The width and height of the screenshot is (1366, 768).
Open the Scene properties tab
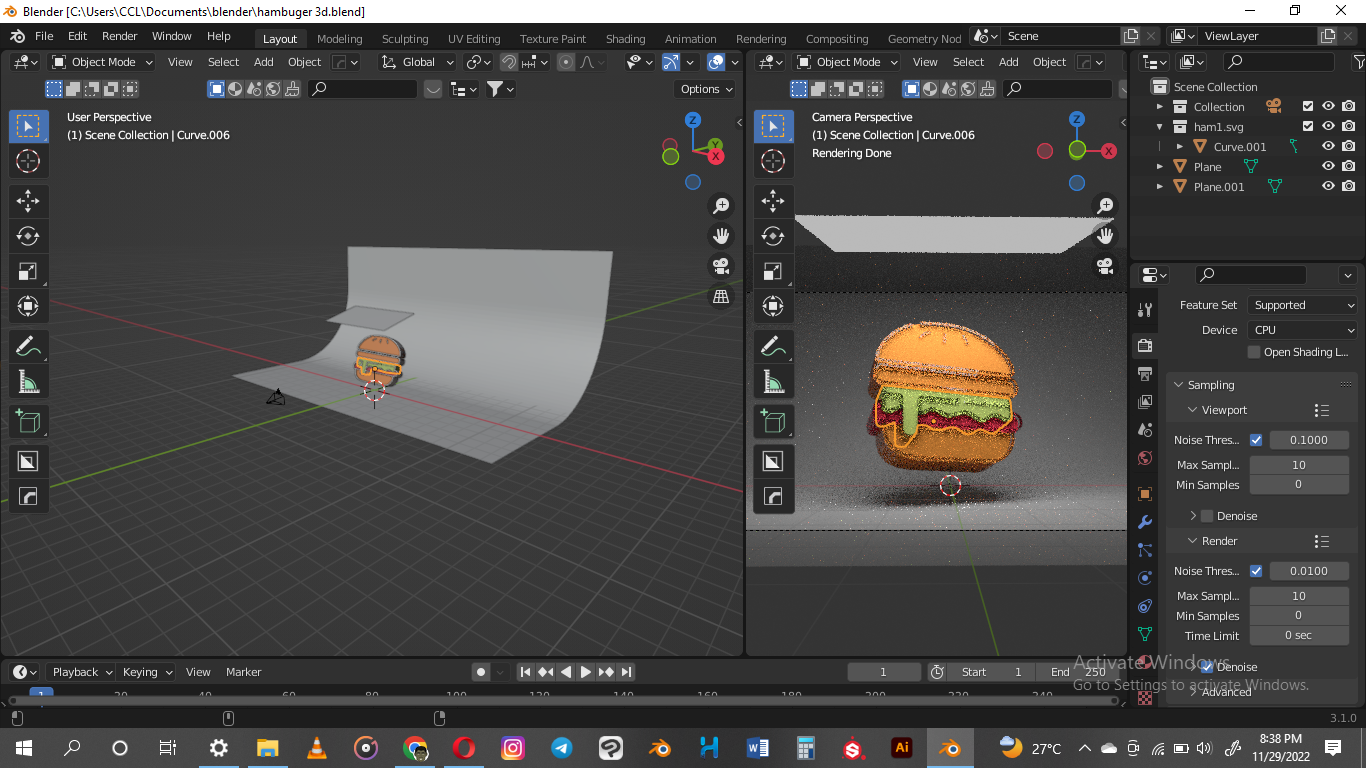(x=1145, y=430)
